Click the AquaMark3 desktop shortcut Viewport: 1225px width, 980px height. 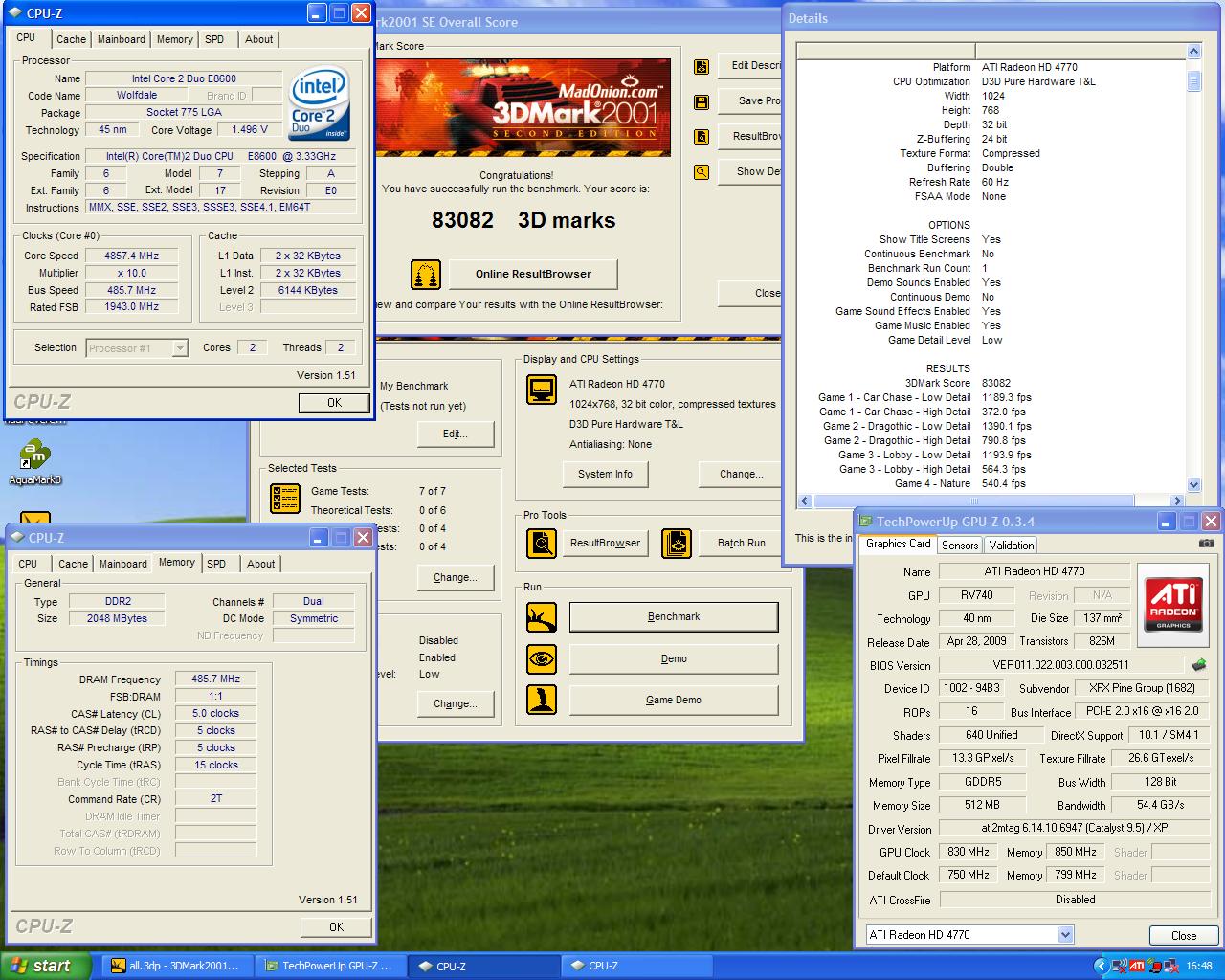pos(35,462)
